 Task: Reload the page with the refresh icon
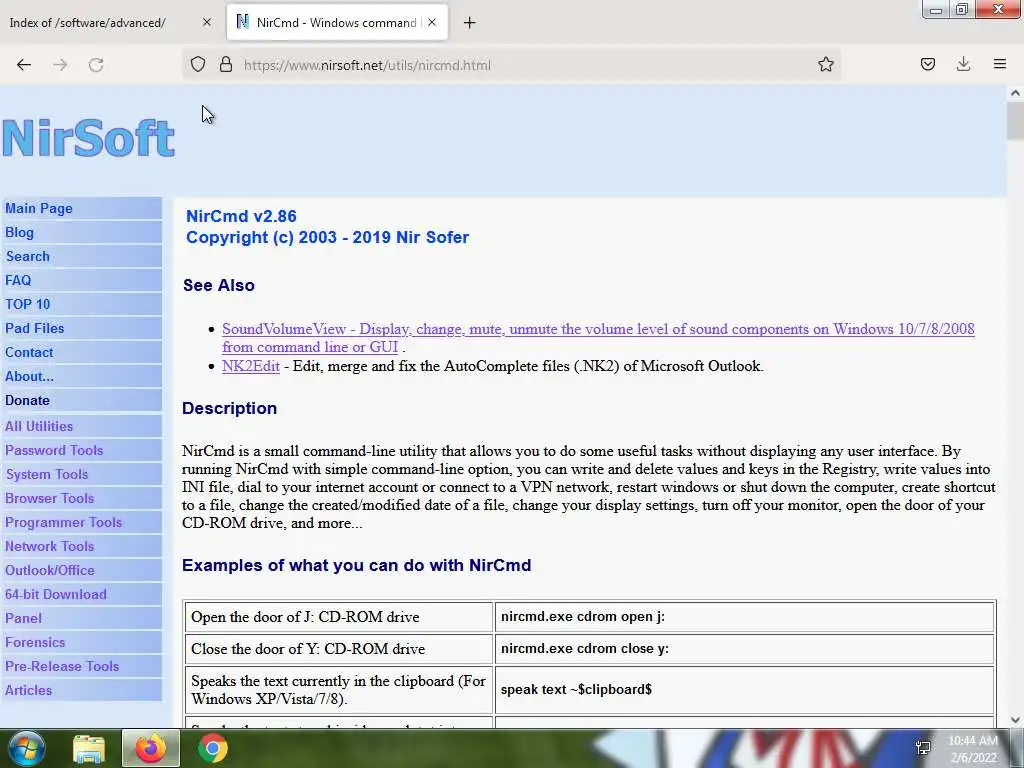tap(96, 65)
